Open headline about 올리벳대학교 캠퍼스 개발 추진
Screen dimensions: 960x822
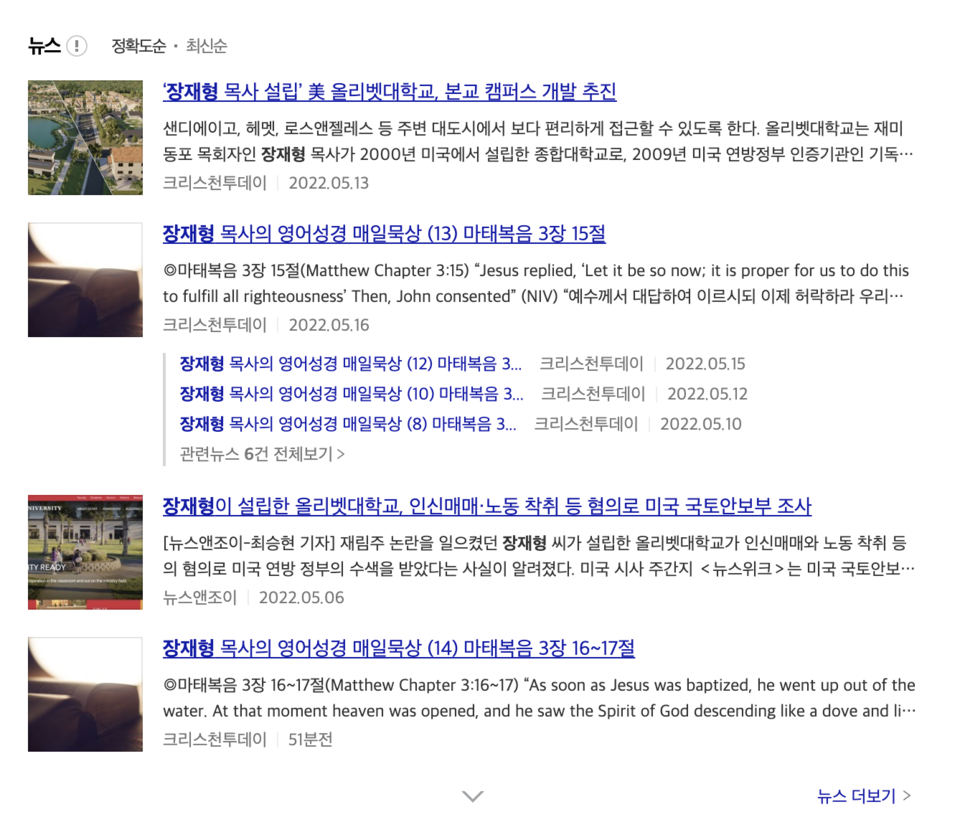tap(389, 92)
